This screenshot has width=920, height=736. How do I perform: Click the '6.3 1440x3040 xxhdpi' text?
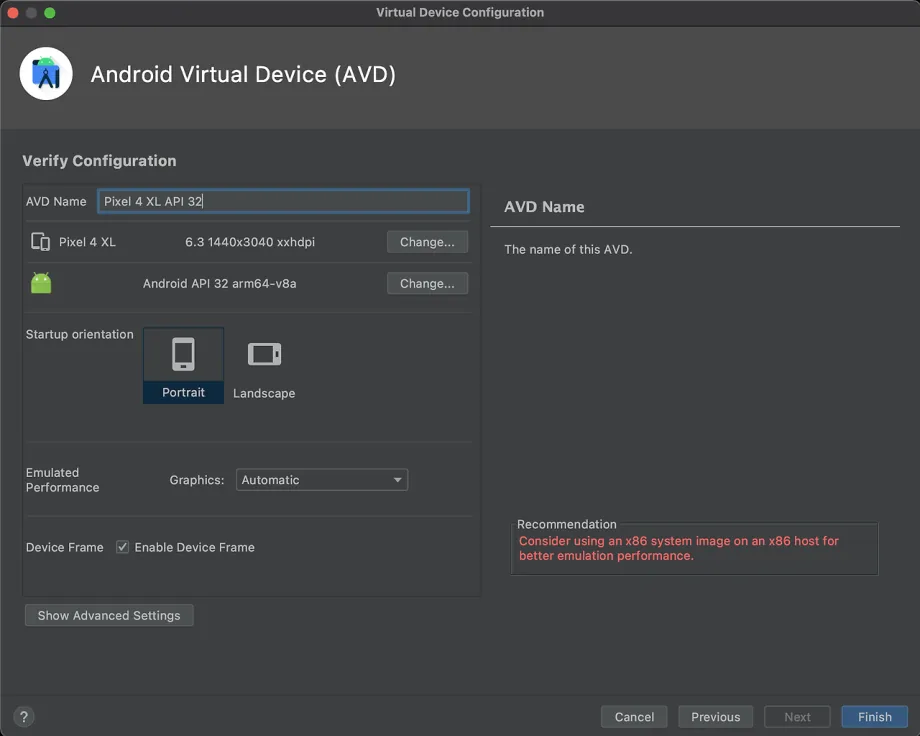point(250,242)
